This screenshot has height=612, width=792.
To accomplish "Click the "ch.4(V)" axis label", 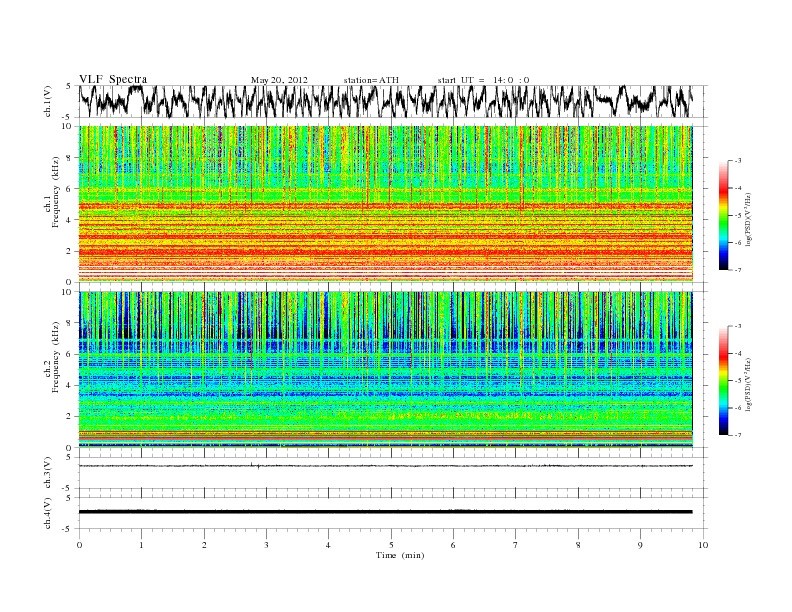I will (48, 514).
